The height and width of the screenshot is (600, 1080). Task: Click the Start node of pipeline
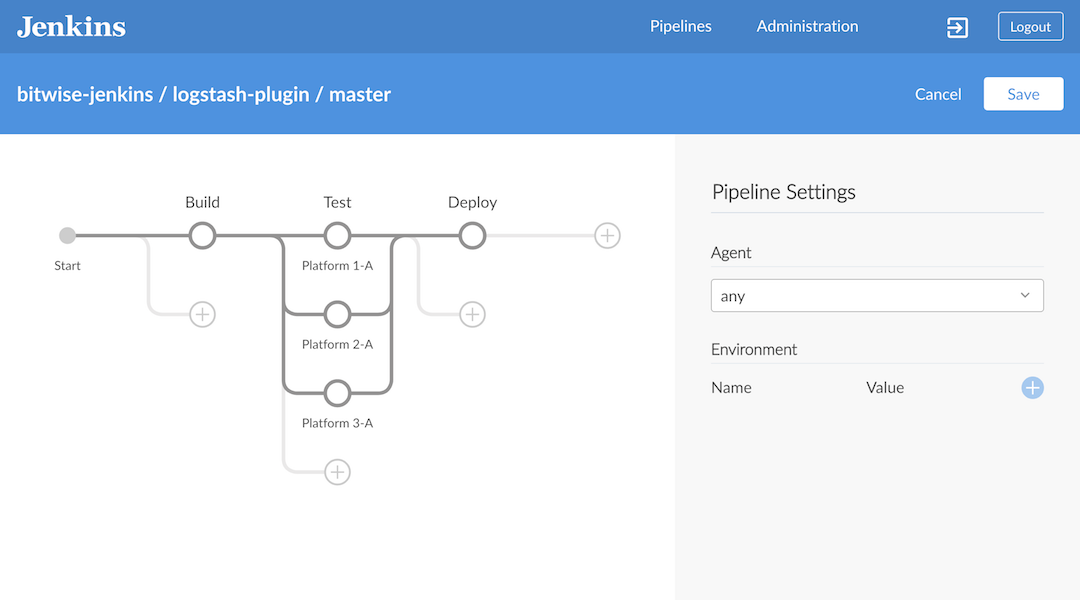67,236
